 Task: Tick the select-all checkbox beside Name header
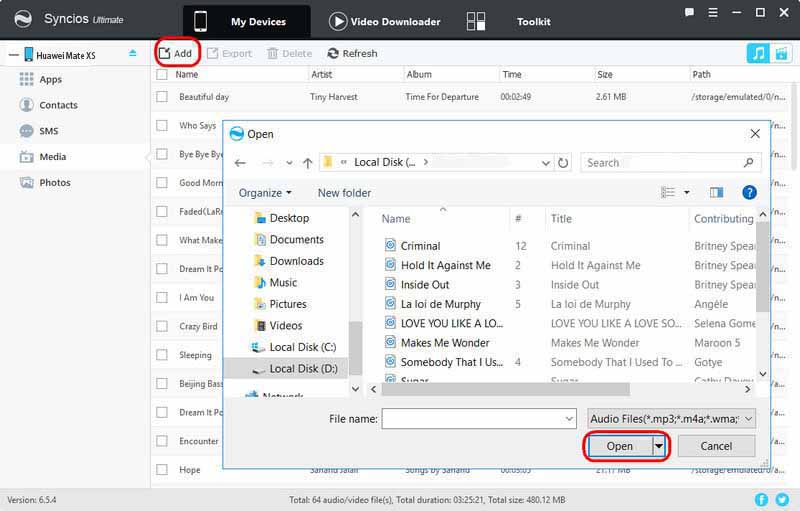click(162, 74)
